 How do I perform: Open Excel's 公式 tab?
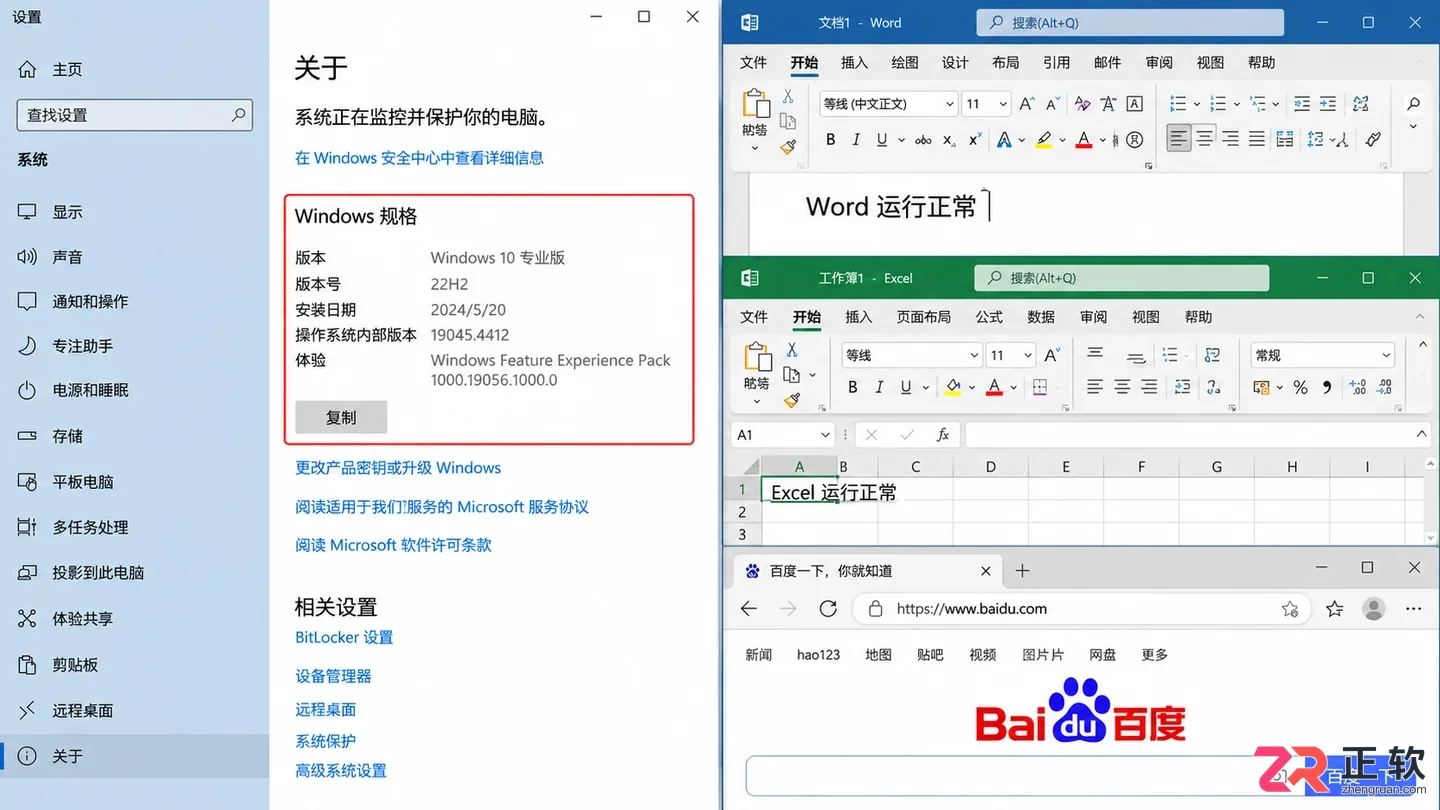pyautogui.click(x=989, y=317)
